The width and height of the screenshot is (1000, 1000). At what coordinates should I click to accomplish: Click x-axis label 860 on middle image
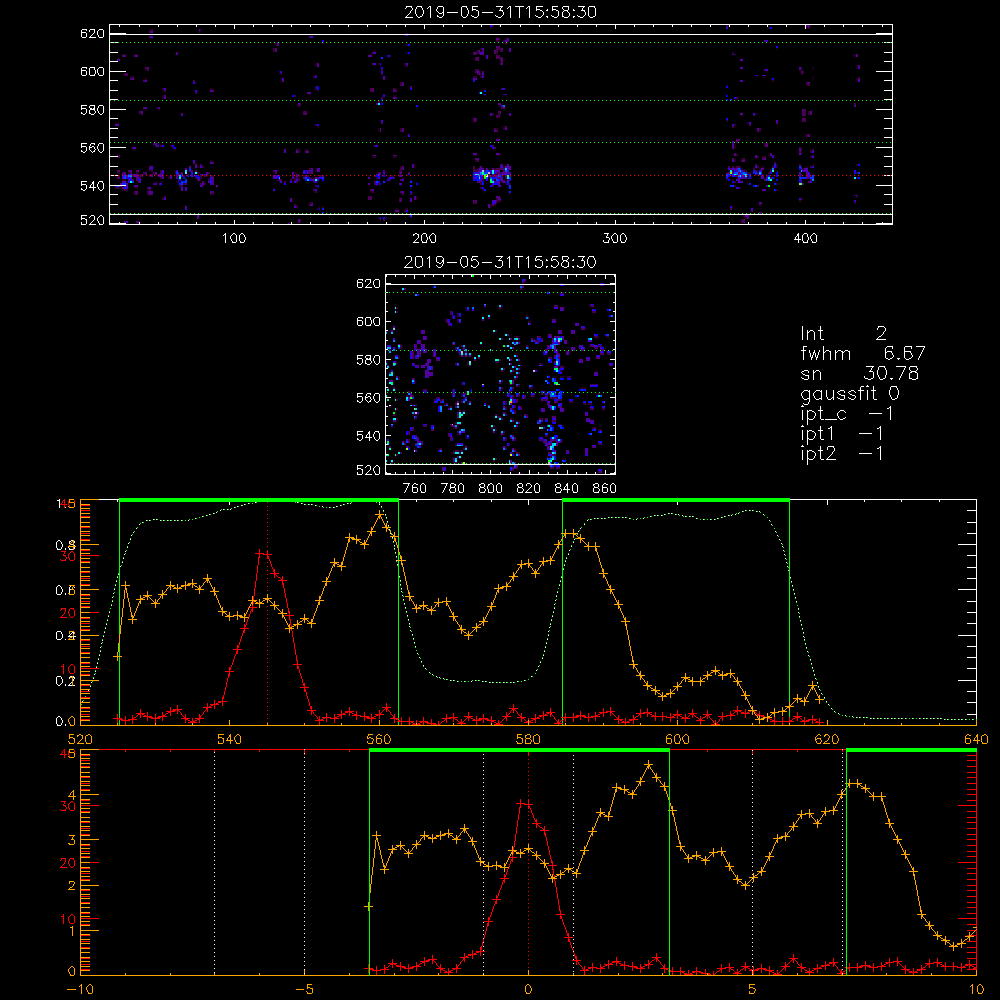coord(605,489)
